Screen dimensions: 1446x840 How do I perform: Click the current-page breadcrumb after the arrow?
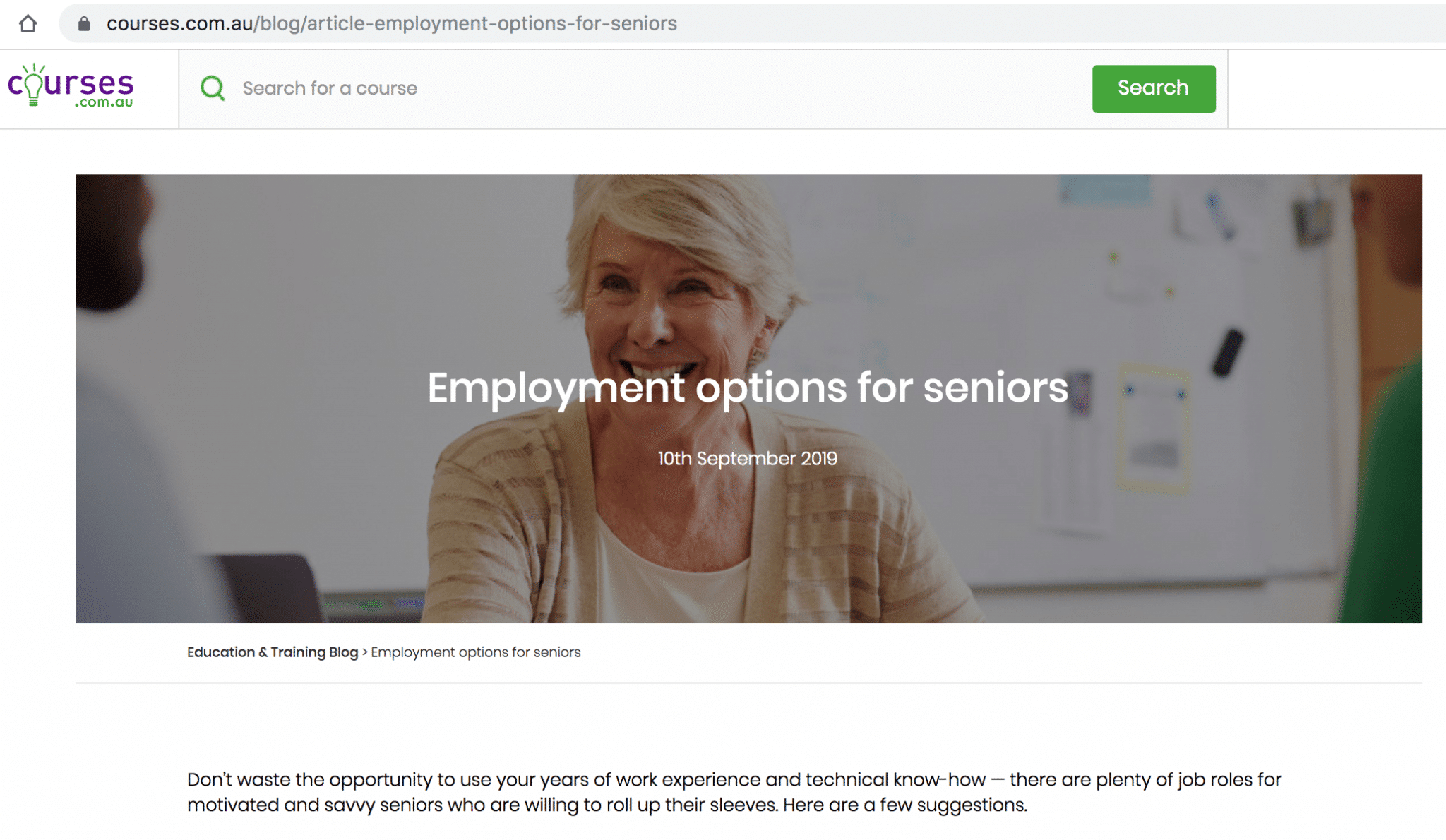[x=475, y=652]
